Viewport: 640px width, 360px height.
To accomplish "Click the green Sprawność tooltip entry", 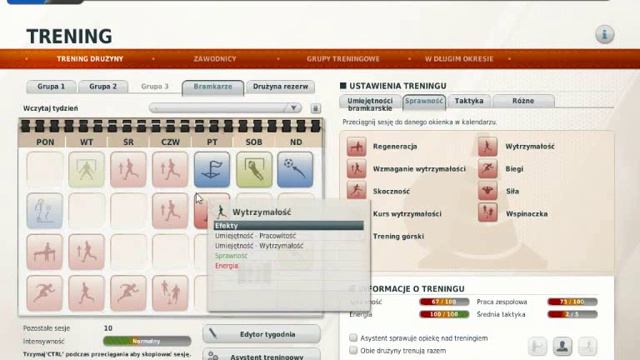I will coord(231,256).
